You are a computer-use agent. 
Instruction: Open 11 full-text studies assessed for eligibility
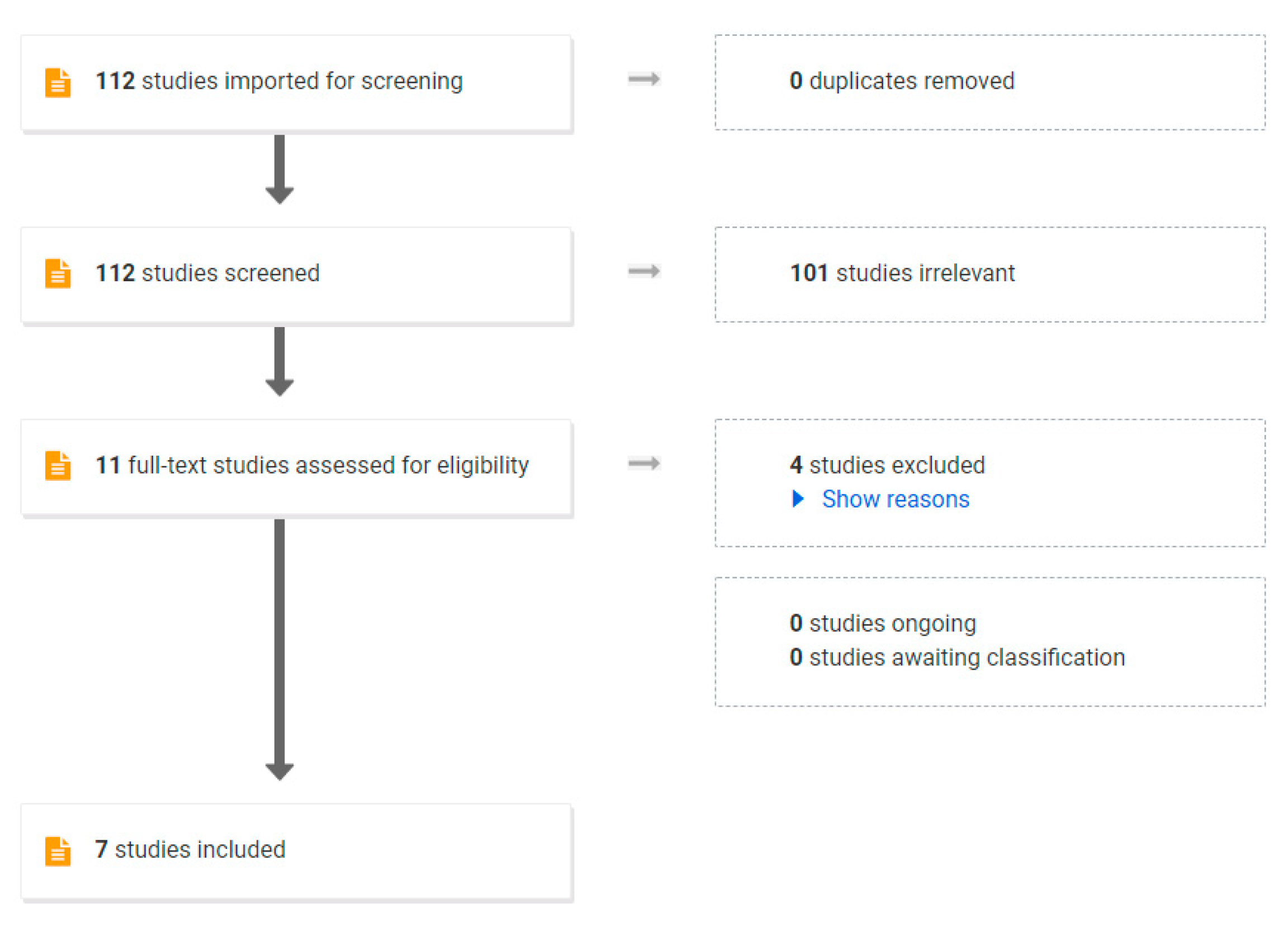click(x=312, y=465)
